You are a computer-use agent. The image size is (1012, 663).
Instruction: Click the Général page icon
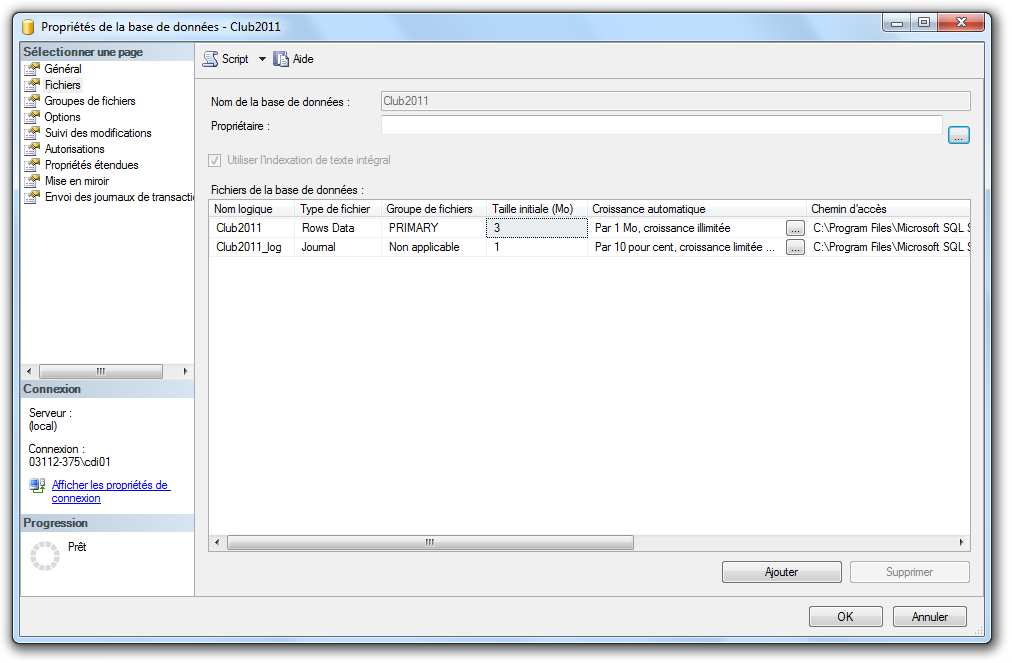click(31, 69)
